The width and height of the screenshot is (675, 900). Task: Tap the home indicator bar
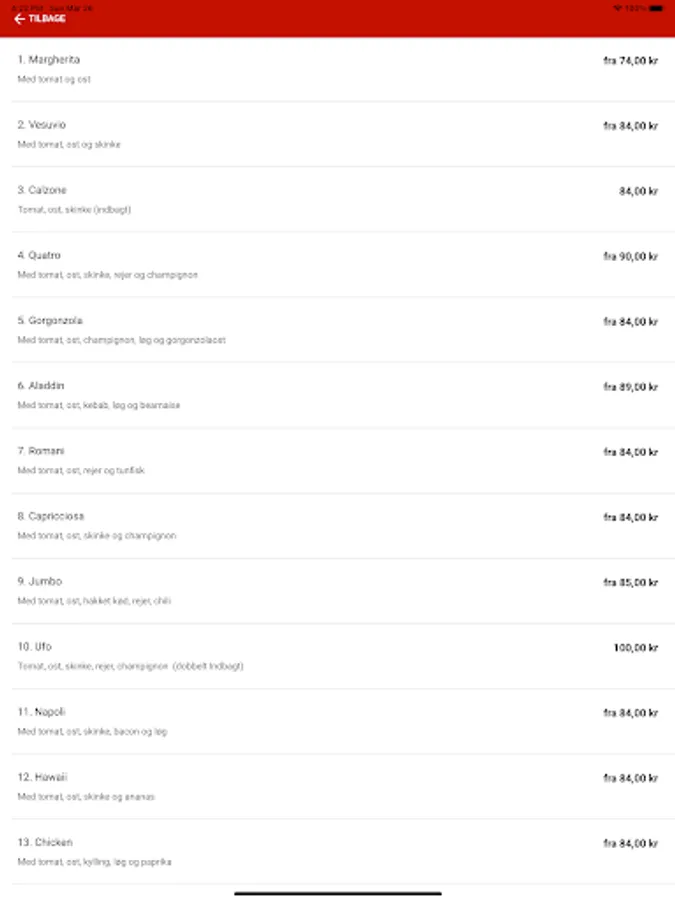point(338,892)
